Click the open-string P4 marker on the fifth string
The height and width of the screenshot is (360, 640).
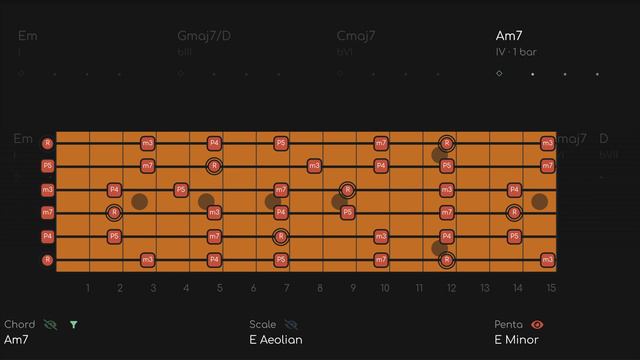pyautogui.click(x=47, y=236)
